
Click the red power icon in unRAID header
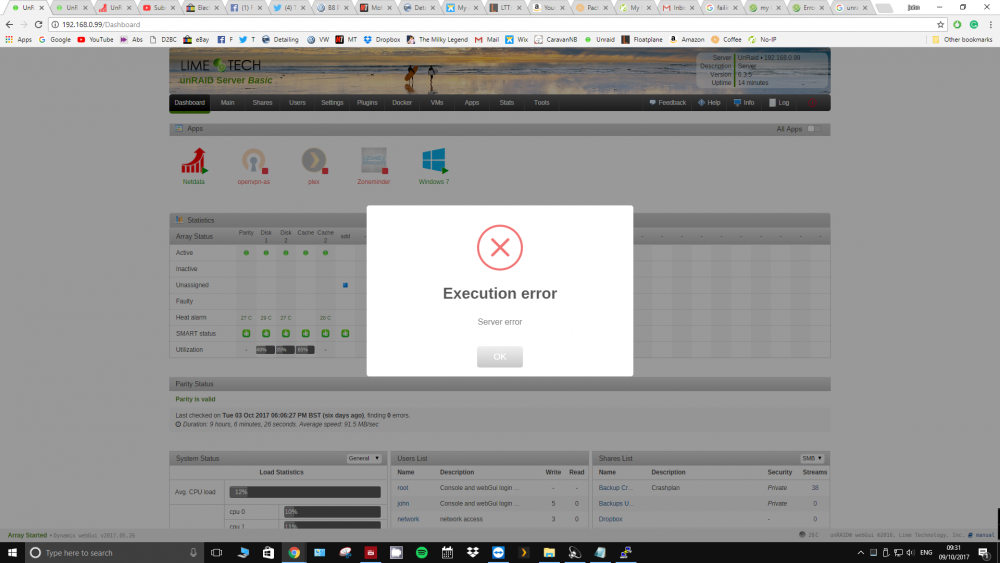pyautogui.click(x=812, y=103)
